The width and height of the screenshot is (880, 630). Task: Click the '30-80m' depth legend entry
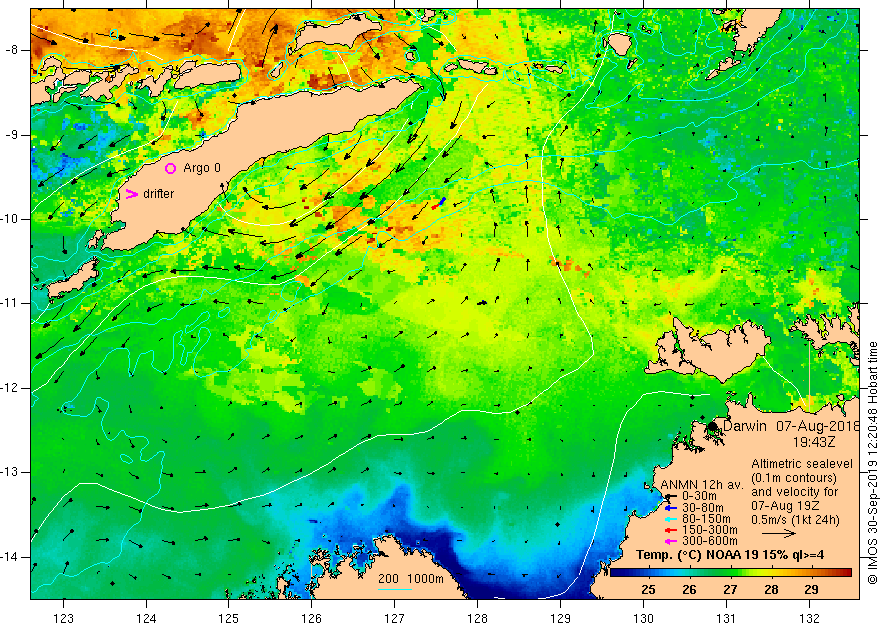click(703, 507)
